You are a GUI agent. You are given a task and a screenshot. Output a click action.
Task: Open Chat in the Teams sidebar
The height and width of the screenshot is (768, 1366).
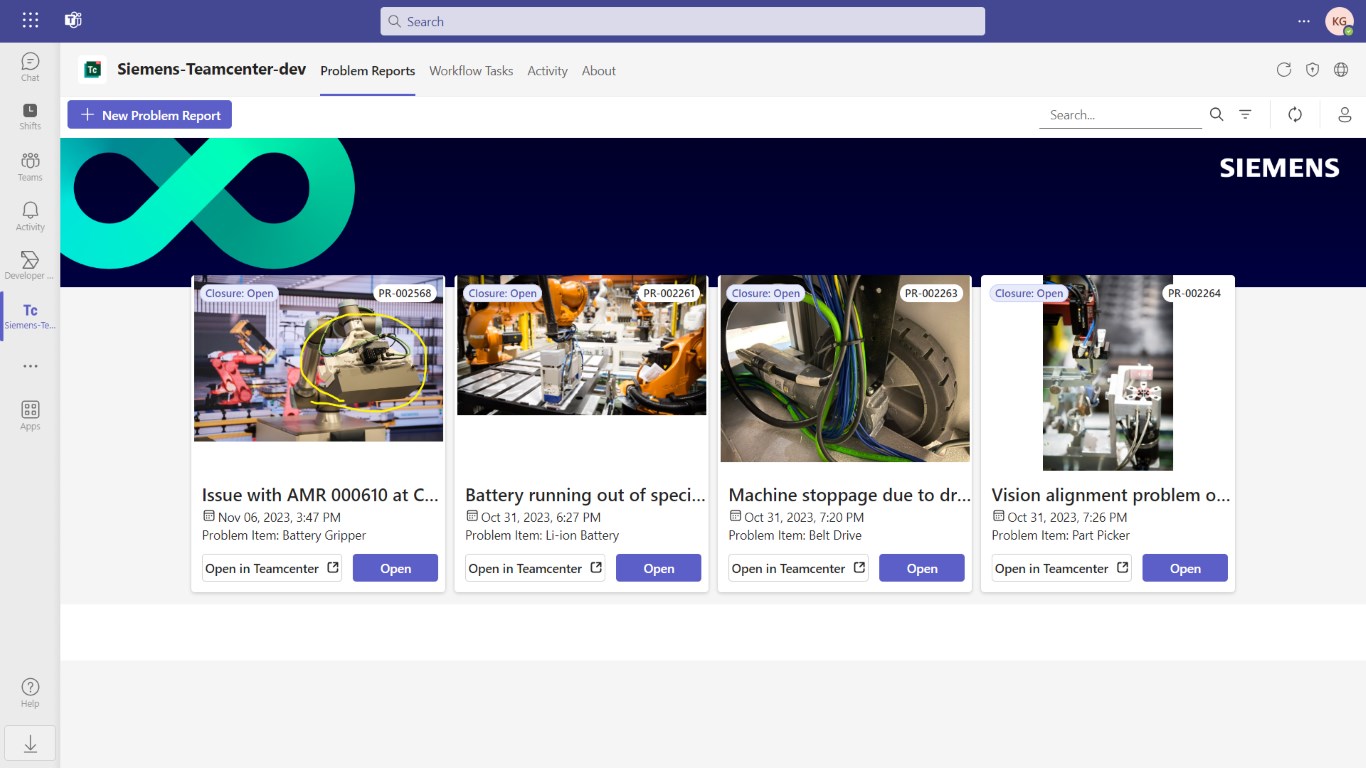[30, 67]
